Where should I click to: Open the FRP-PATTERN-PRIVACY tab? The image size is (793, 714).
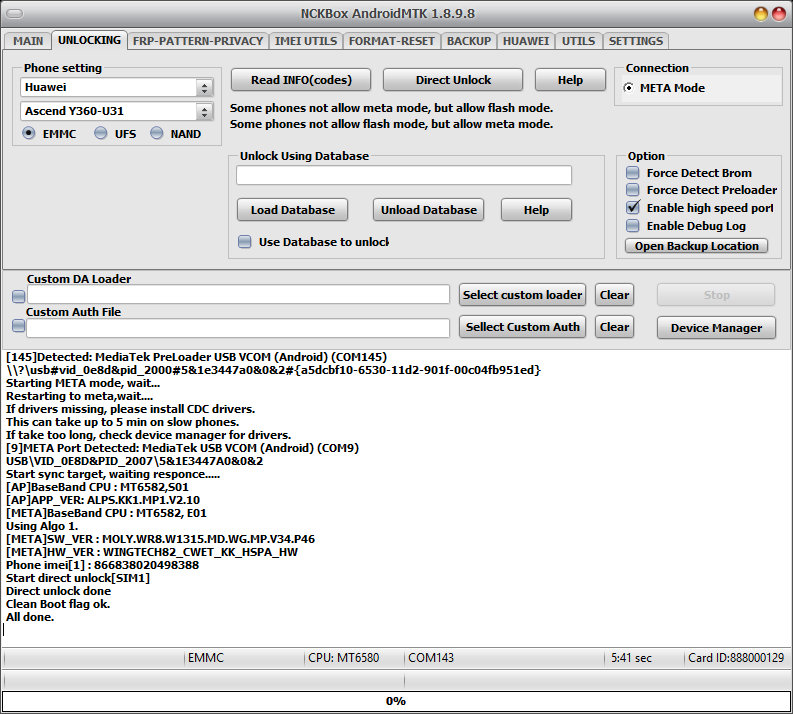[198, 41]
